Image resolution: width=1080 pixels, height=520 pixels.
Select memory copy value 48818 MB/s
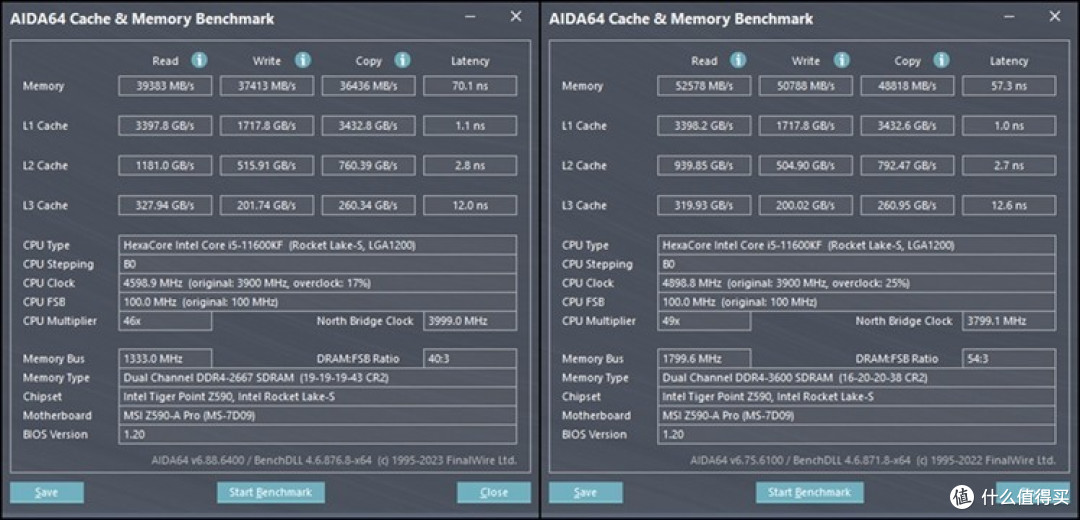click(x=907, y=86)
